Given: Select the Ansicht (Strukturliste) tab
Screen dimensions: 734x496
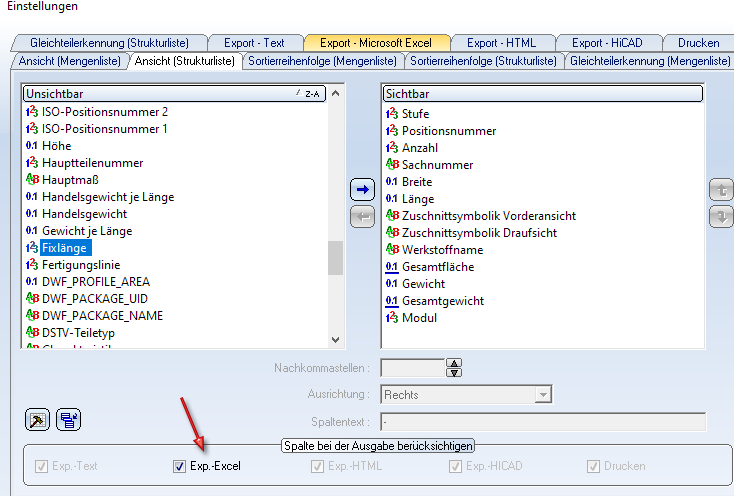Looking at the screenshot, I should coord(184,61).
